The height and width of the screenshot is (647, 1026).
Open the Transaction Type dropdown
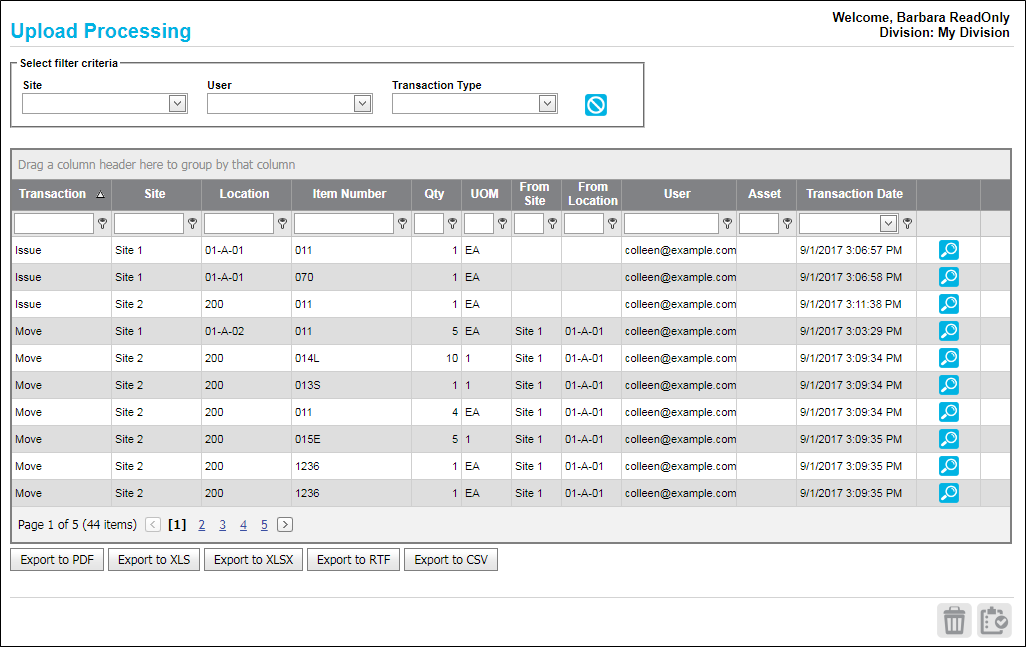tap(548, 103)
